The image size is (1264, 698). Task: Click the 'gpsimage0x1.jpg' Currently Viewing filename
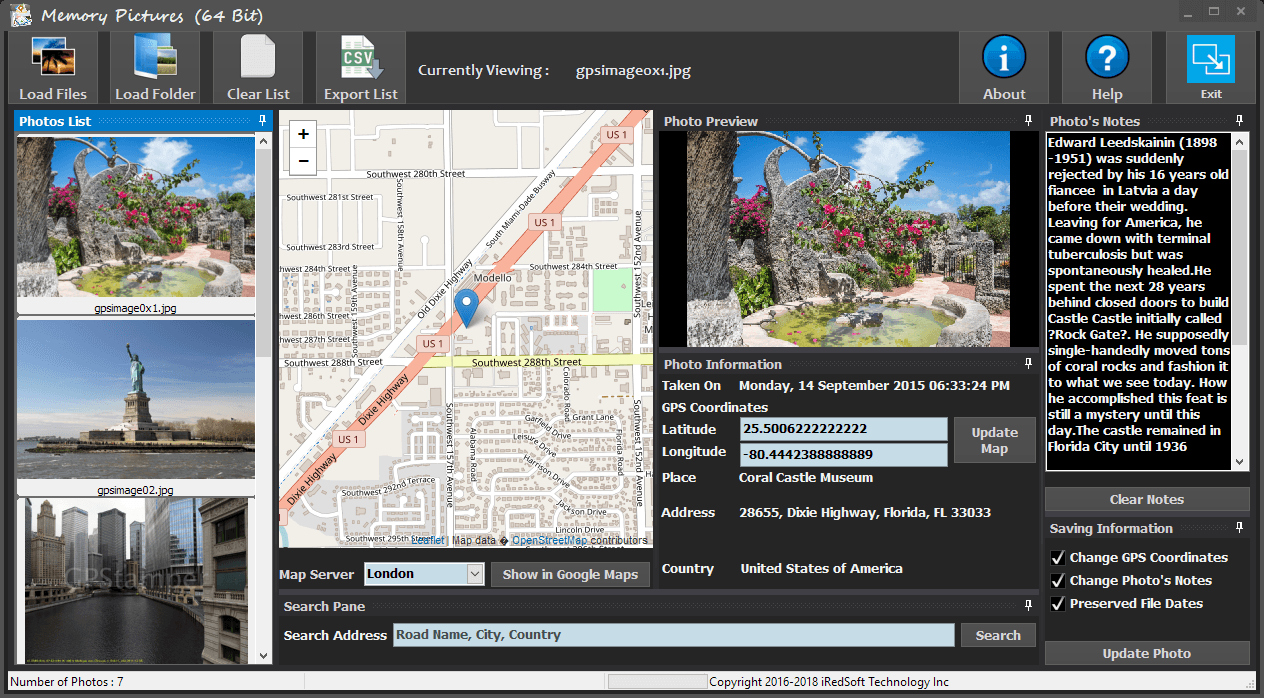click(633, 70)
